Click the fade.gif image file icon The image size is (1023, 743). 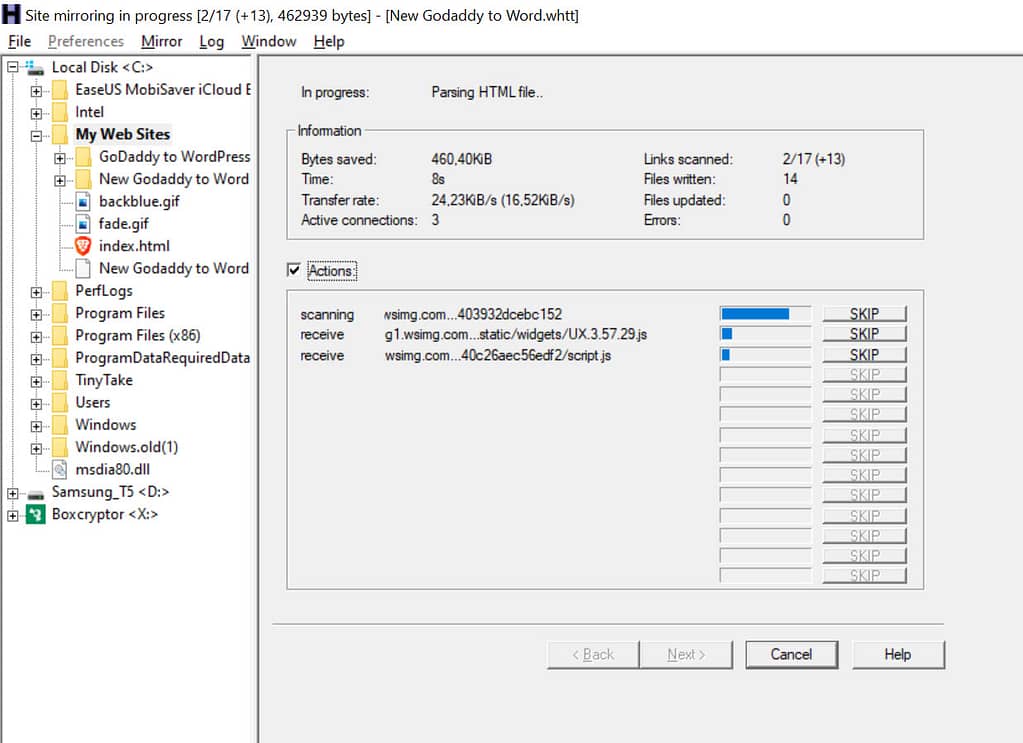click(x=83, y=224)
